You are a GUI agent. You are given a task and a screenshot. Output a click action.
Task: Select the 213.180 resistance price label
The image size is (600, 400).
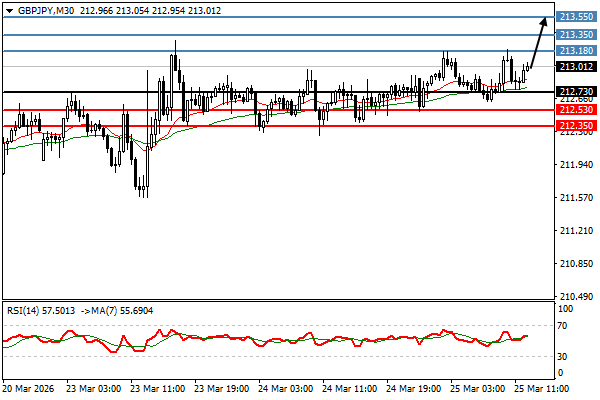pyautogui.click(x=575, y=51)
